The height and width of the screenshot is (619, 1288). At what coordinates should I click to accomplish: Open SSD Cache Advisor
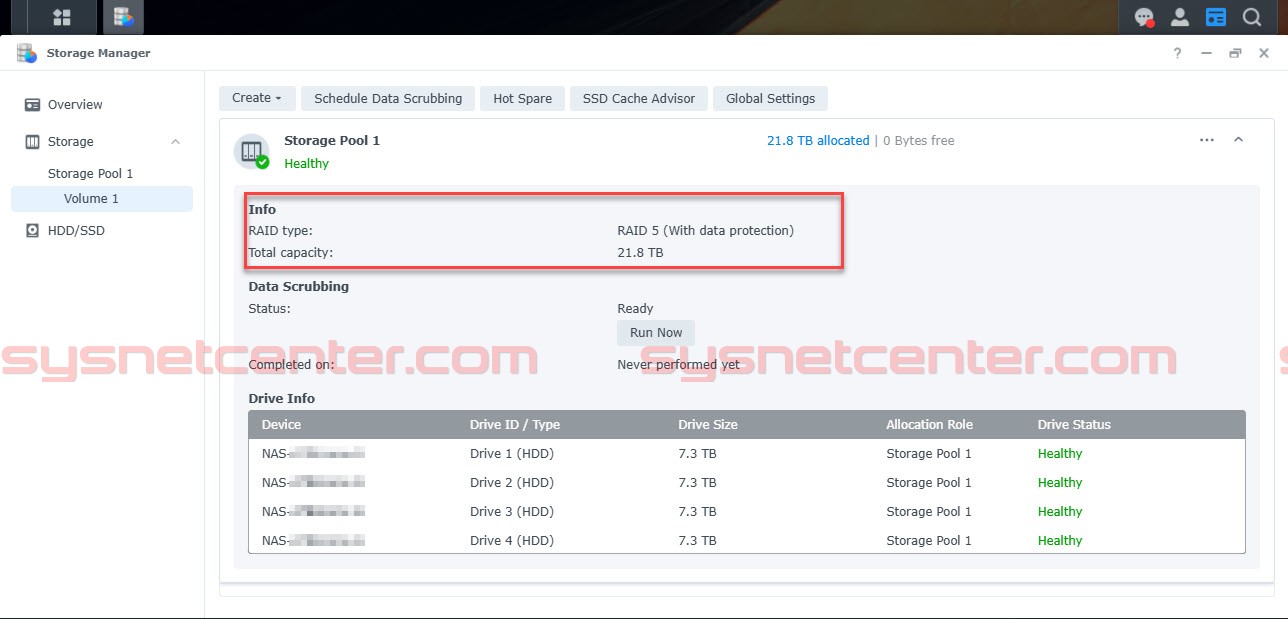tap(638, 98)
